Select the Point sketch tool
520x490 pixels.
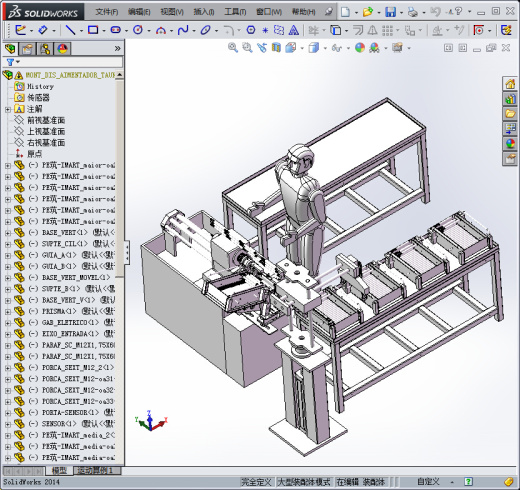point(265,31)
